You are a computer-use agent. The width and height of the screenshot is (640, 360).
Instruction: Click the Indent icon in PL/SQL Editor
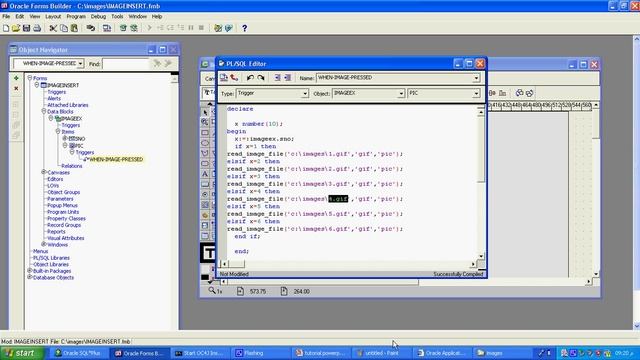[x=277, y=78]
